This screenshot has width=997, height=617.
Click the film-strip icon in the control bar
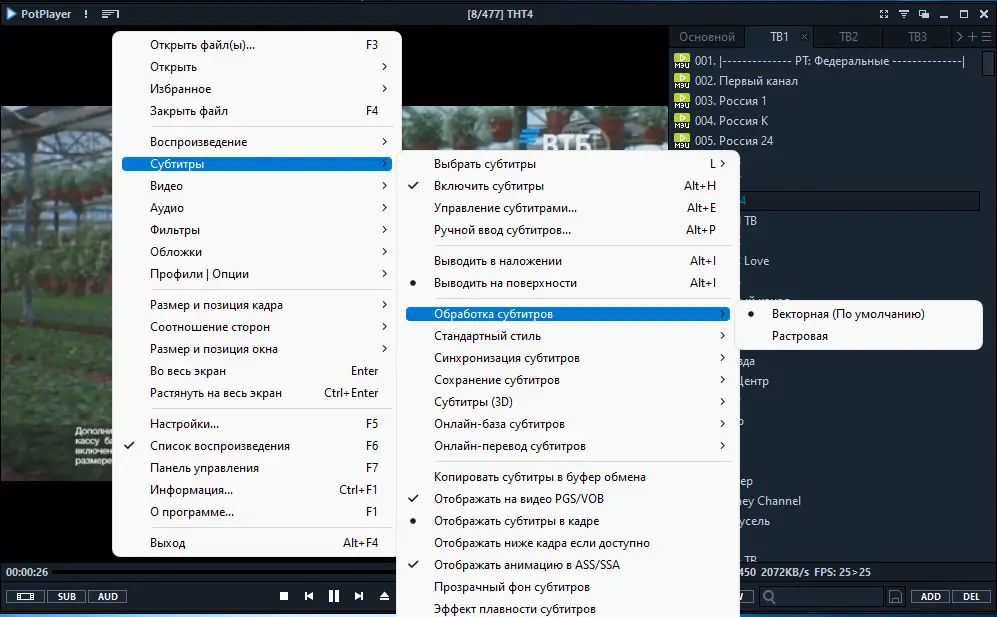23,596
